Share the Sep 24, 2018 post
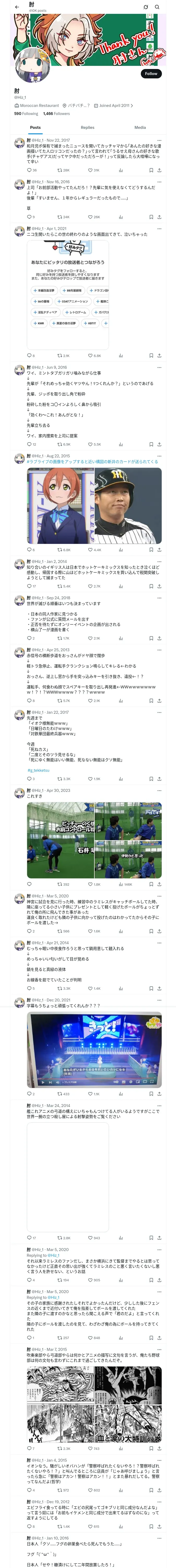176x1568 pixels. (159, 638)
